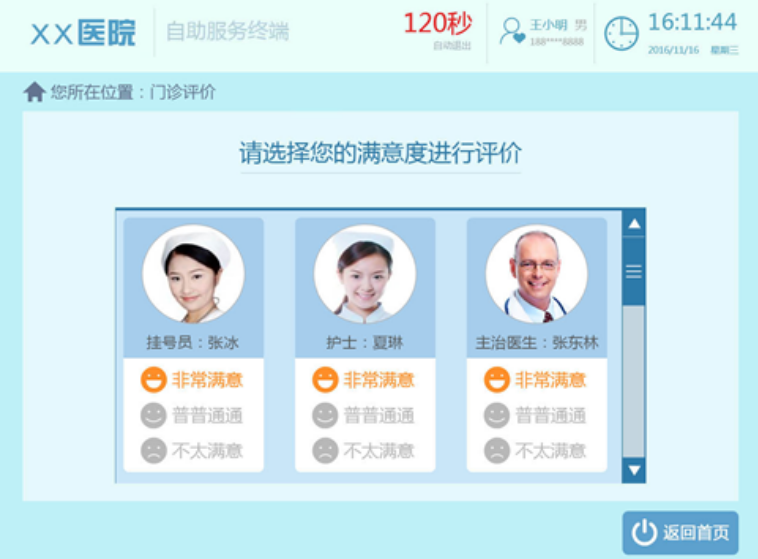This screenshot has width=758, height=559.
Task: Select neutral face icon for nurse 夏琳
Action: pyautogui.click(x=325, y=415)
